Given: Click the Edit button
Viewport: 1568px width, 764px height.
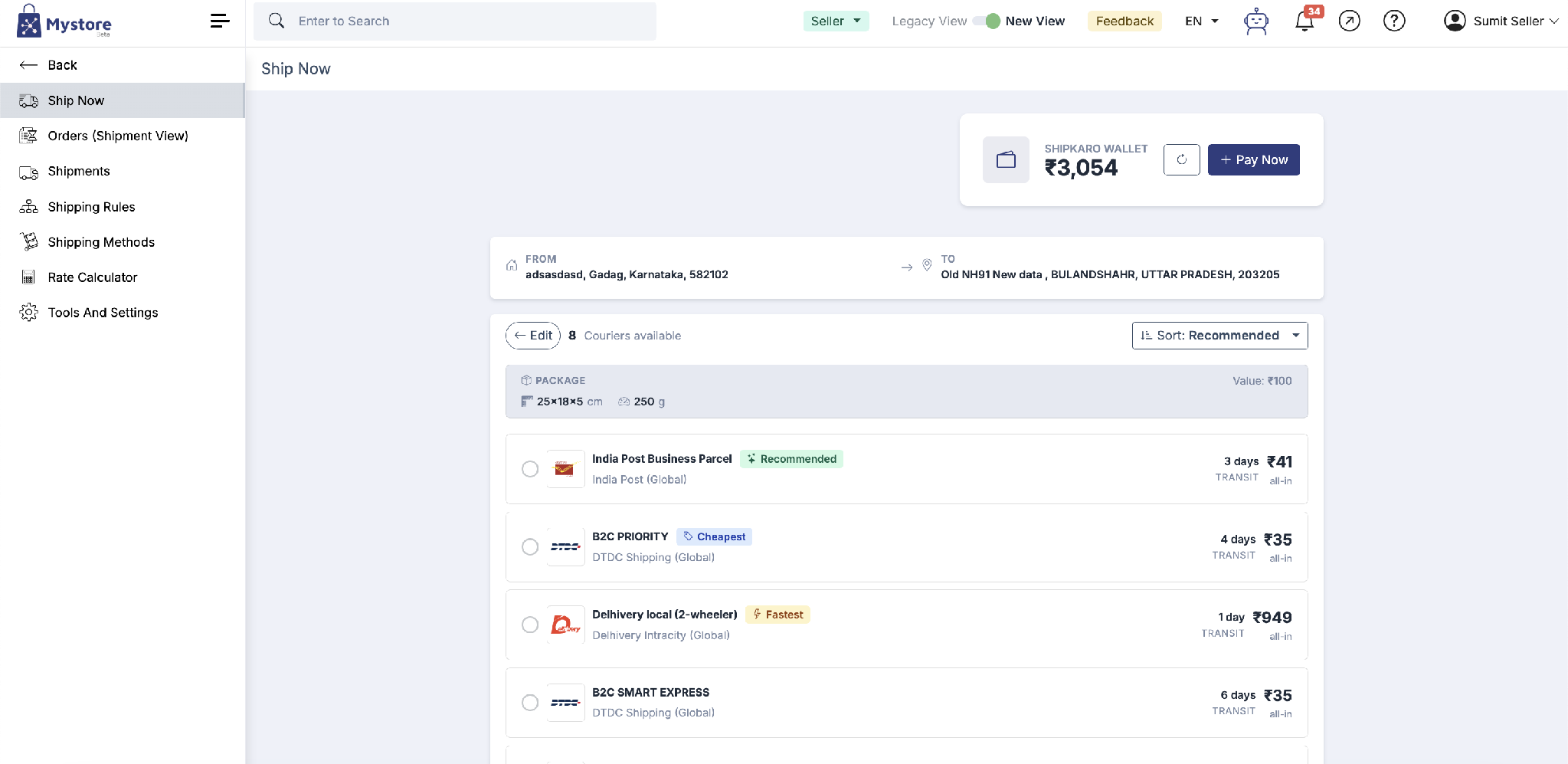Looking at the screenshot, I should click(x=533, y=336).
